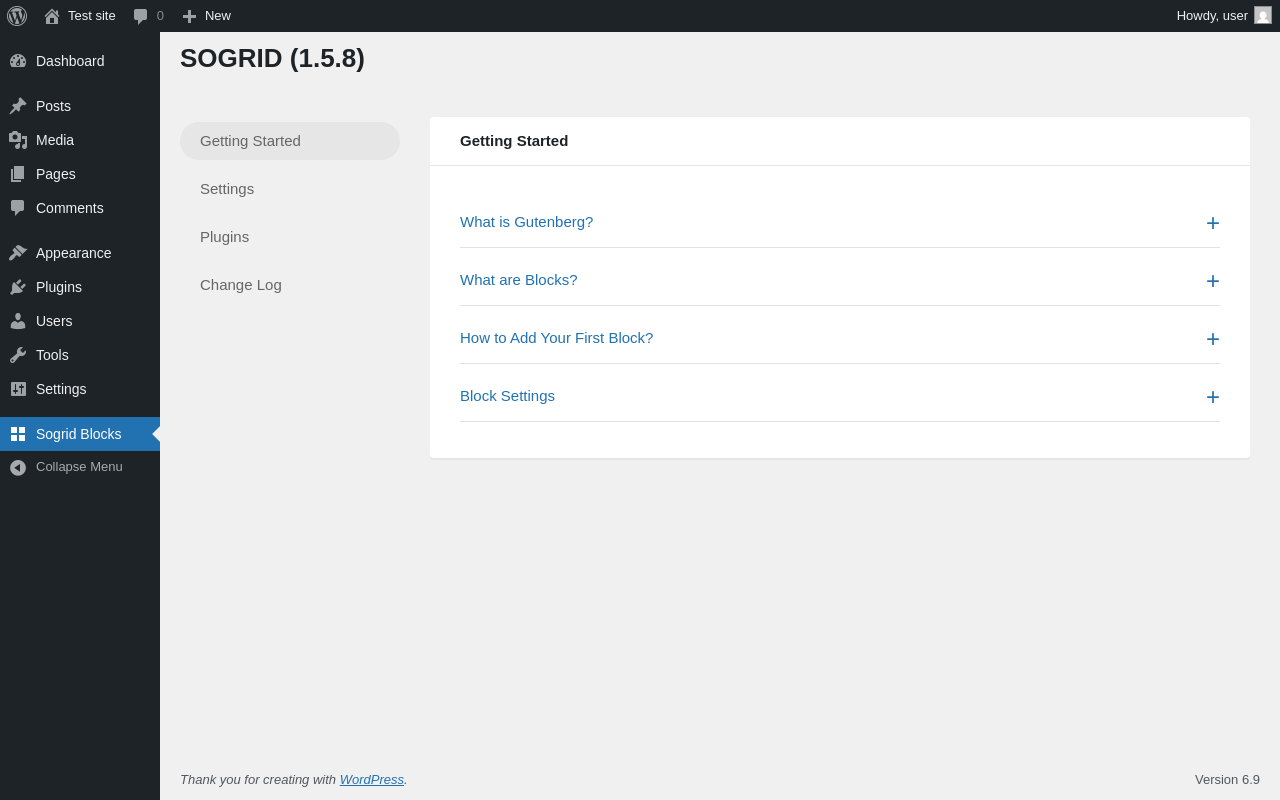The width and height of the screenshot is (1280, 800).
Task: Click the plus icon next to New
Action: coord(189,16)
